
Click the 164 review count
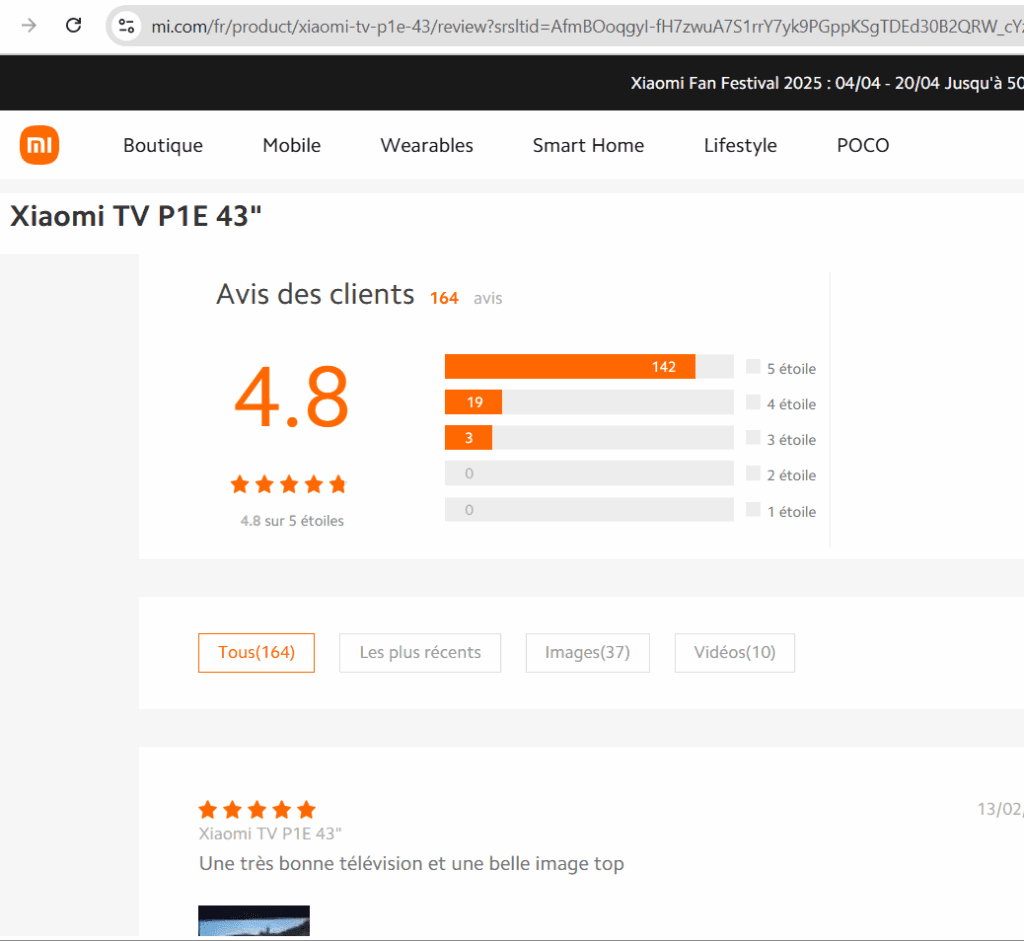pyautogui.click(x=444, y=298)
